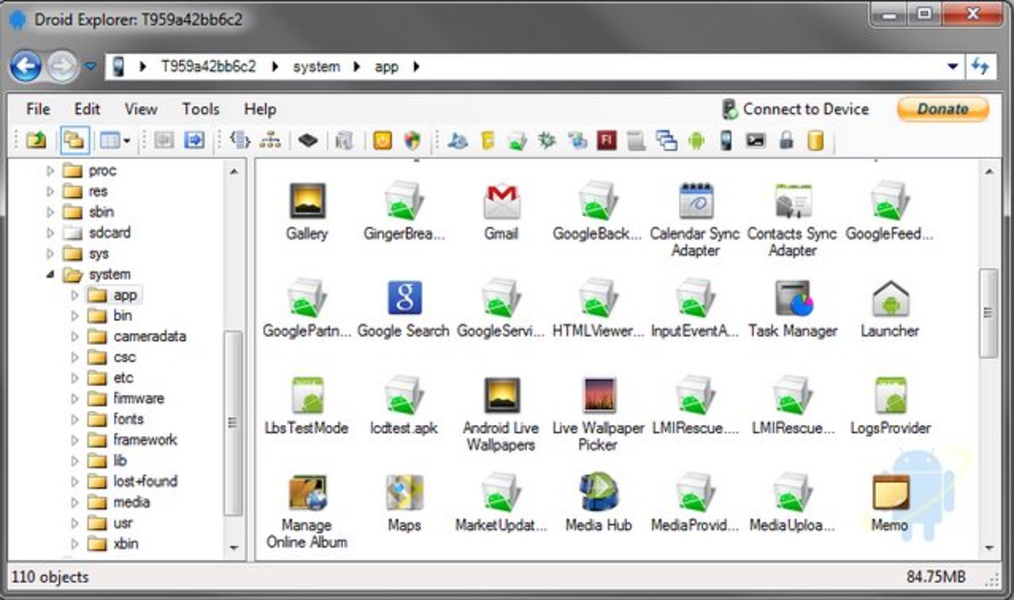Expand the framework folder node
Image resolution: width=1014 pixels, height=600 pixels.
coord(75,440)
